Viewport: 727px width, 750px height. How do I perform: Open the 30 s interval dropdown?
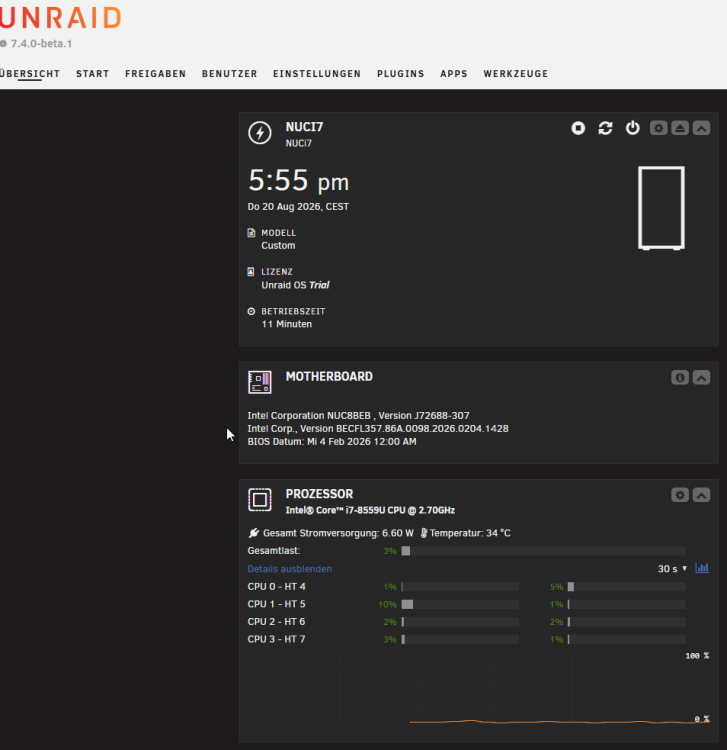pos(672,569)
